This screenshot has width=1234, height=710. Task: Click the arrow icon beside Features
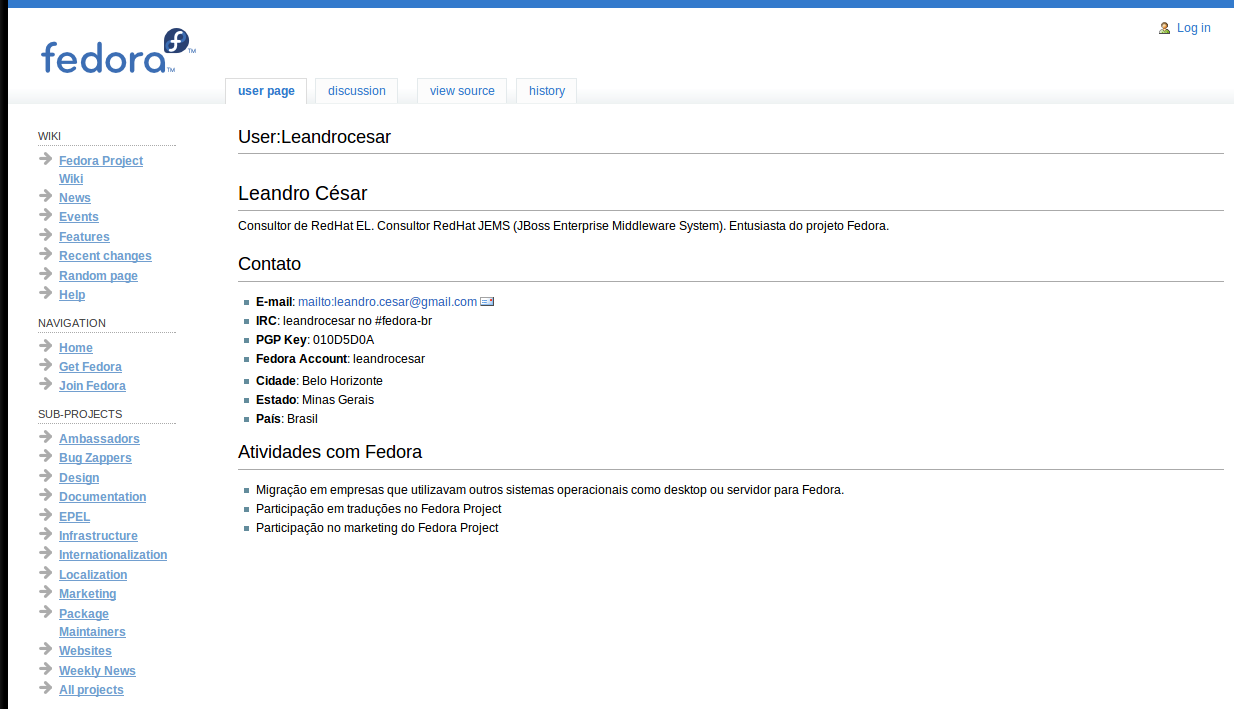click(46, 235)
